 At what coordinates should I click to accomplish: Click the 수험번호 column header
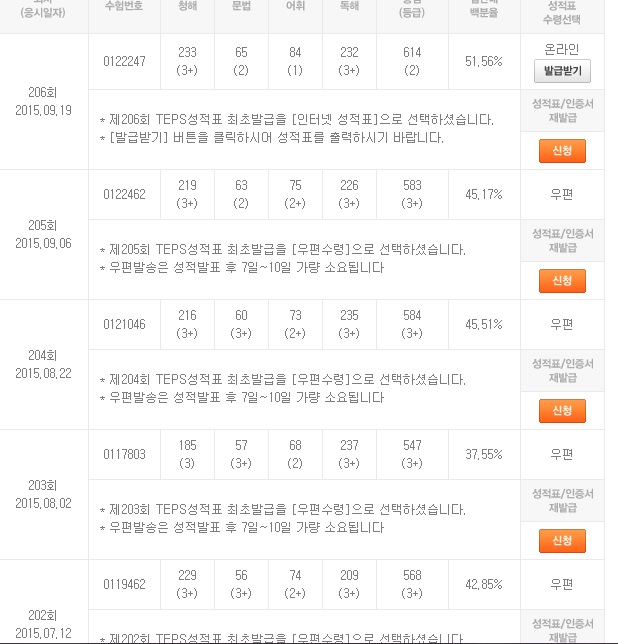pos(124,6)
